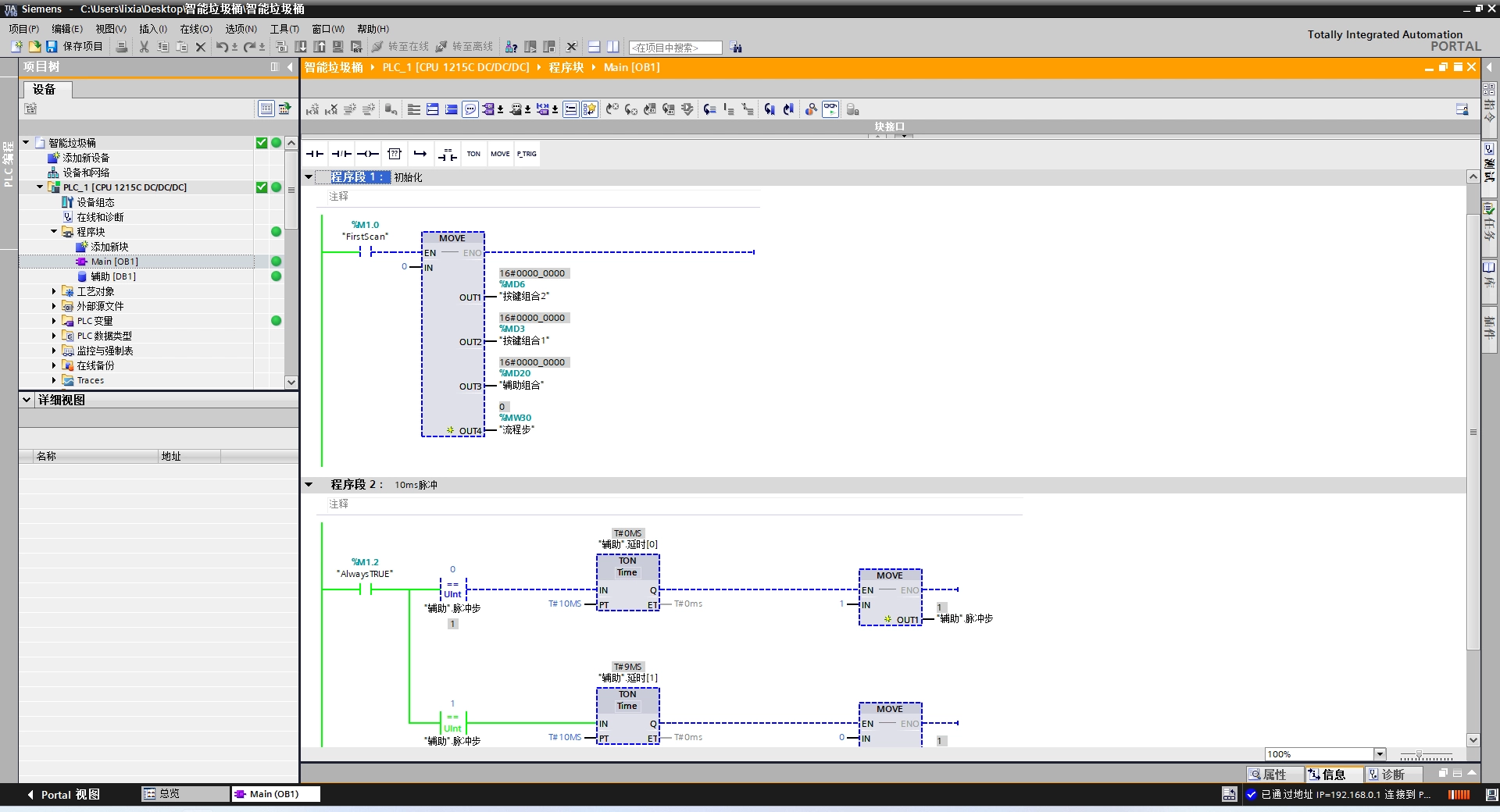The width and height of the screenshot is (1500, 812).
Task: Toggle program monitoring glasses button
Action: tap(830, 109)
